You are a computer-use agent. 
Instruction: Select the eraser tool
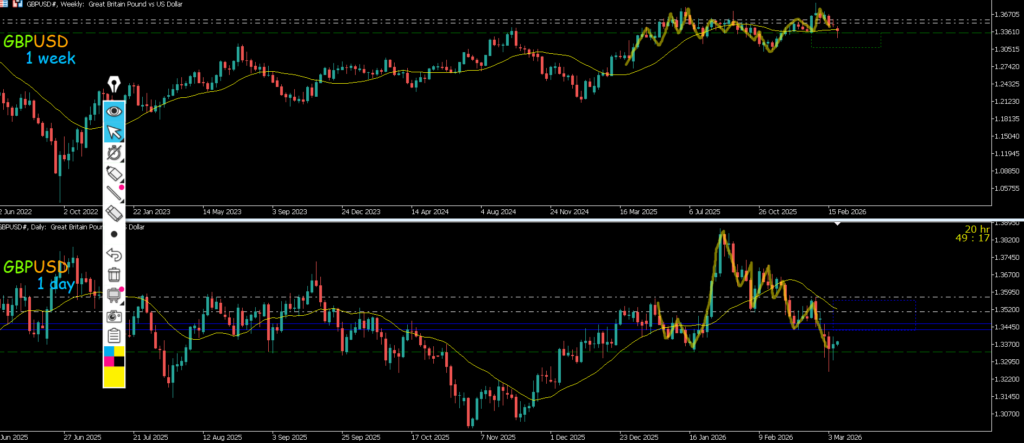[x=114, y=213]
